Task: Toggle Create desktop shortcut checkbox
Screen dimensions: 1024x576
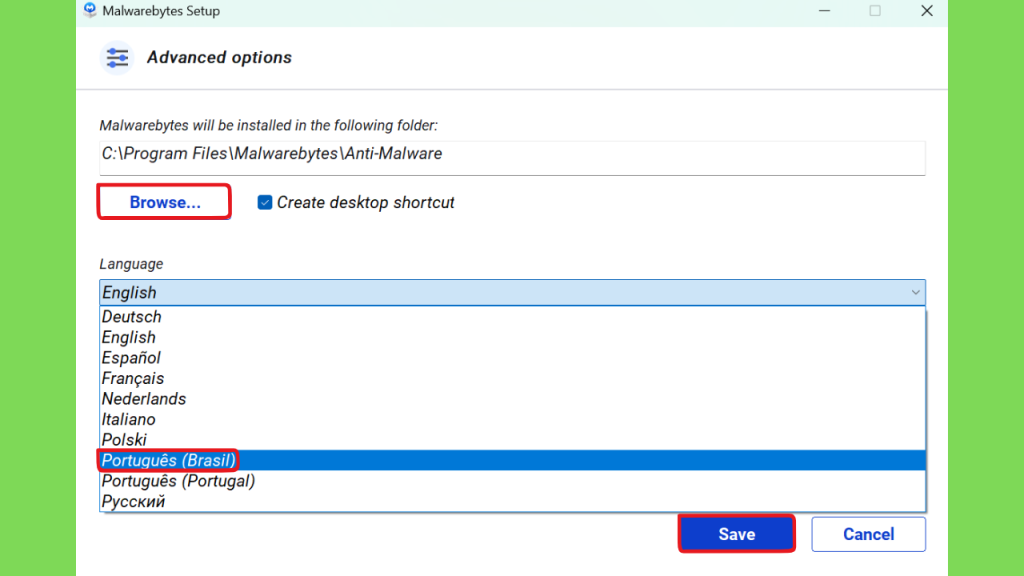Action: 264,202
